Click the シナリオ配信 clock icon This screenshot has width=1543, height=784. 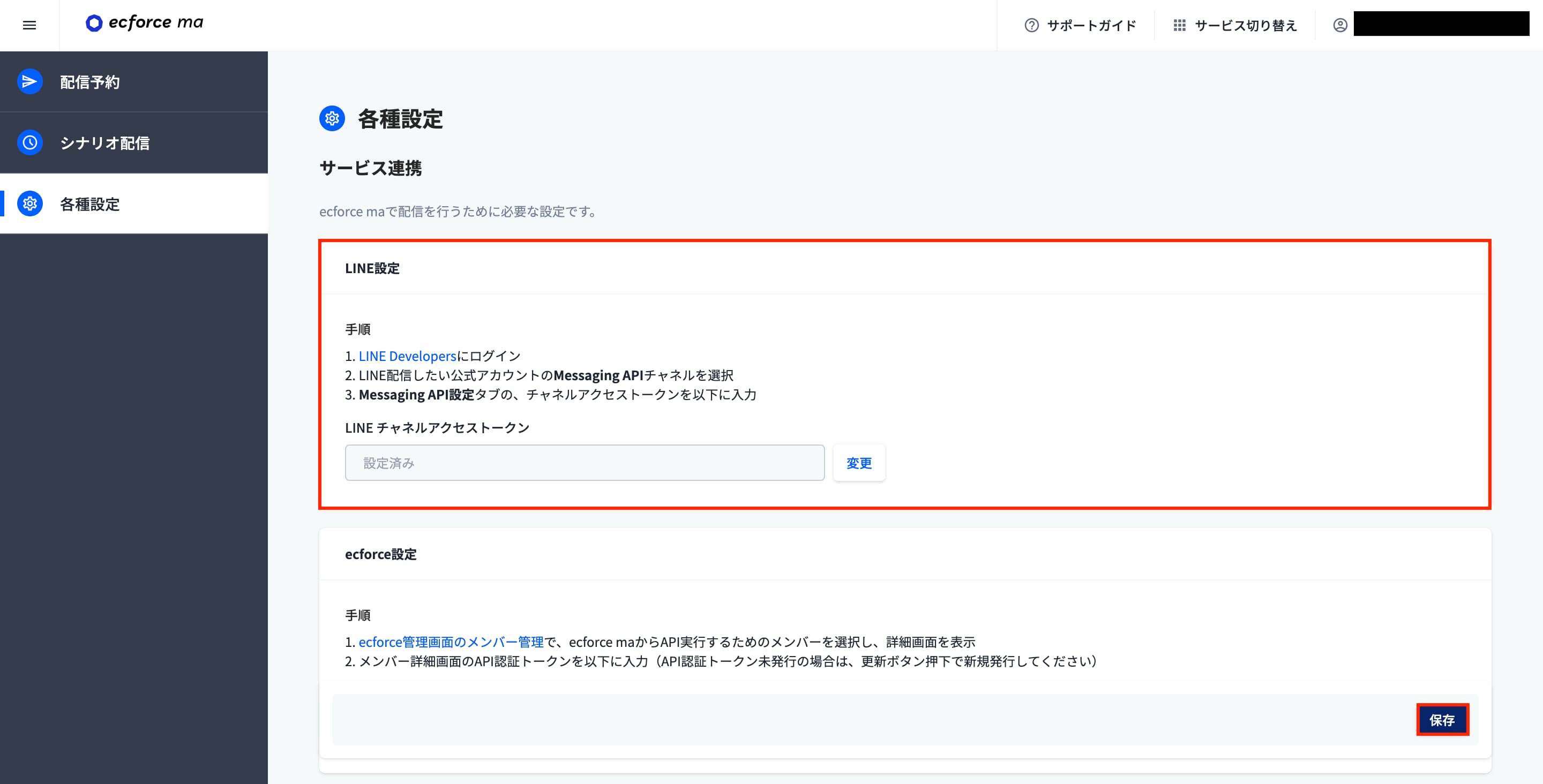(x=29, y=142)
